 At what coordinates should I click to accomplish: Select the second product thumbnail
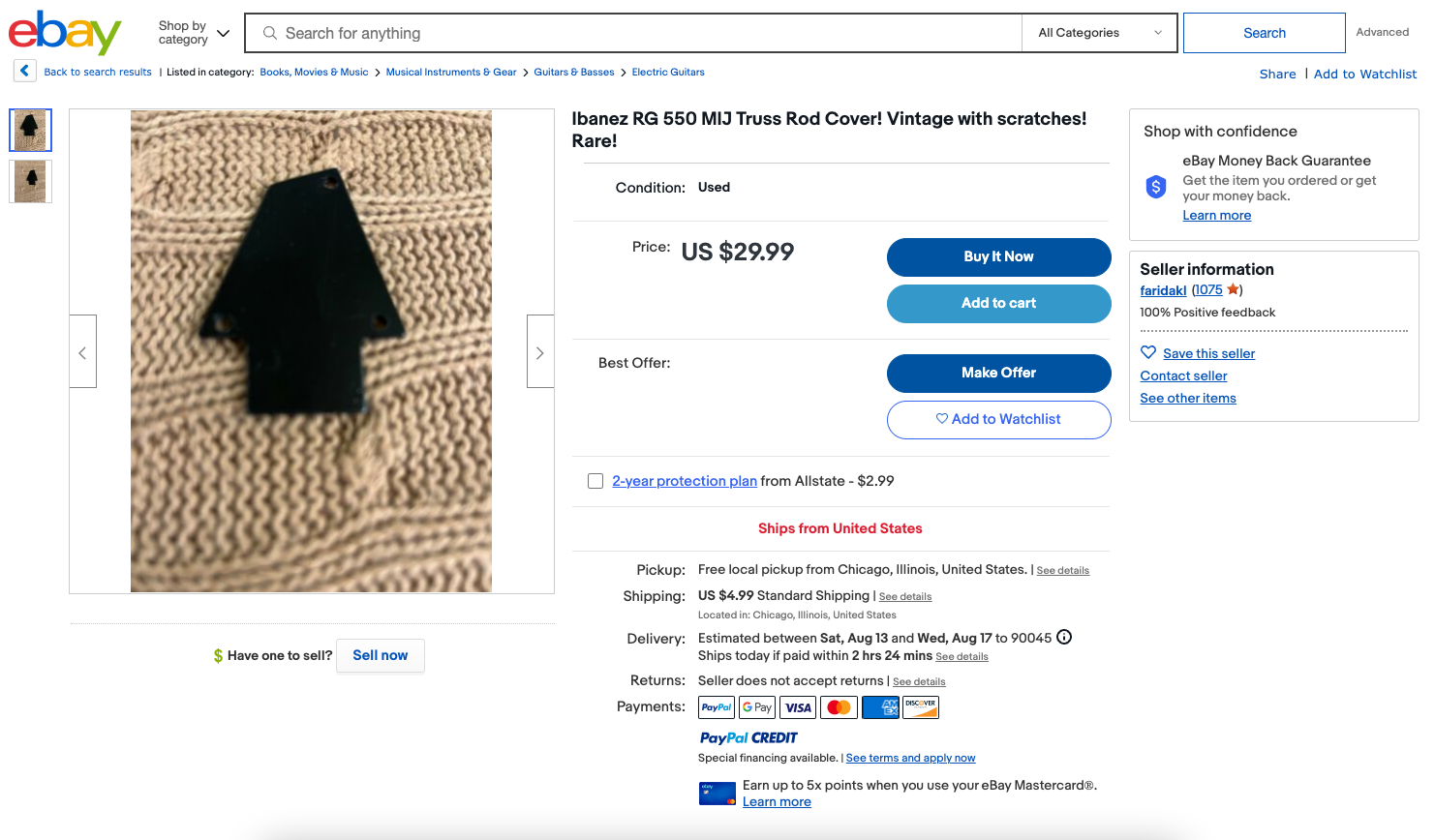(x=30, y=181)
